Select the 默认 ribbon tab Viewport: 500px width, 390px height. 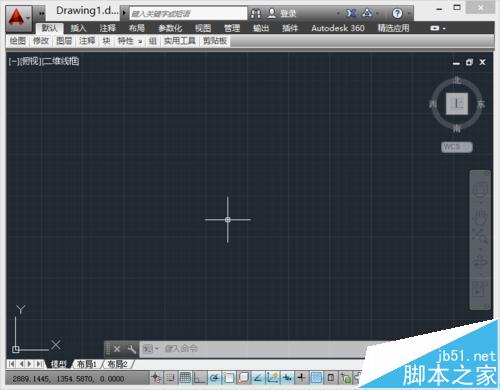(50, 28)
